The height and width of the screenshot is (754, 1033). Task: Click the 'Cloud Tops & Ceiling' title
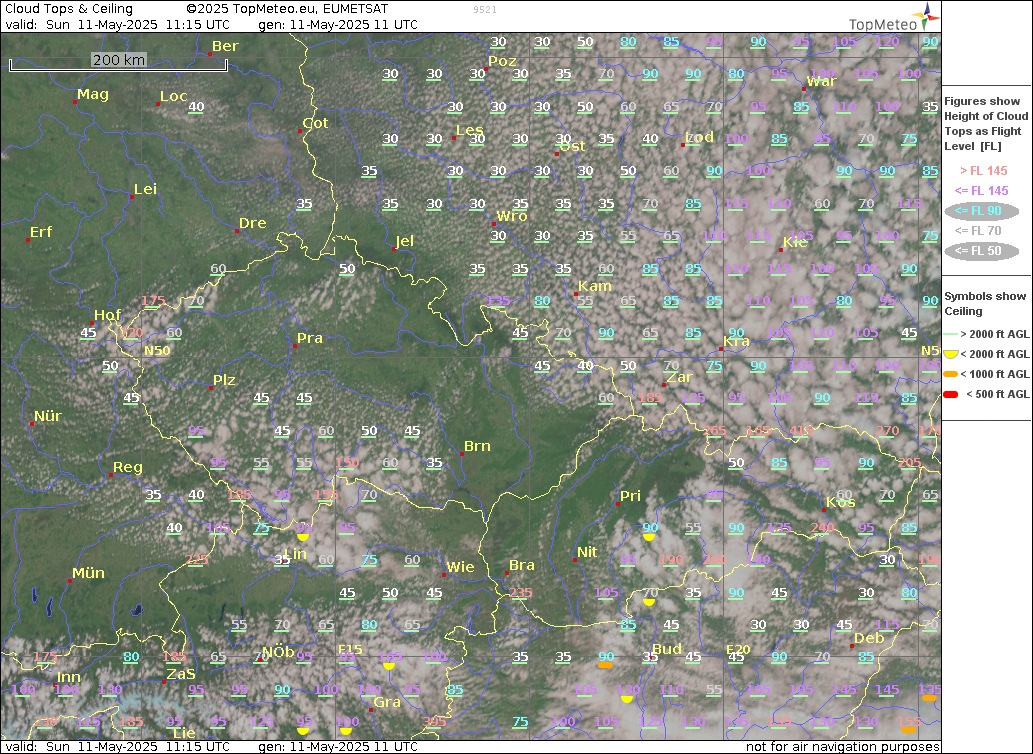69,9
